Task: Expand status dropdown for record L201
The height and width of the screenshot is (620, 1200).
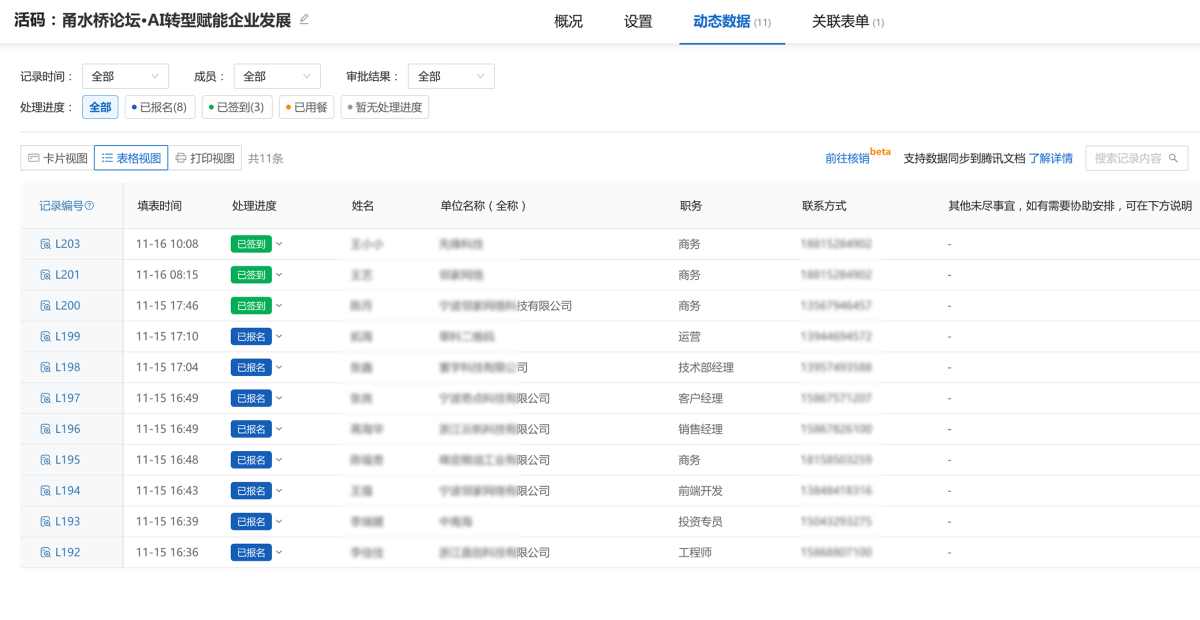Action: coord(279,275)
